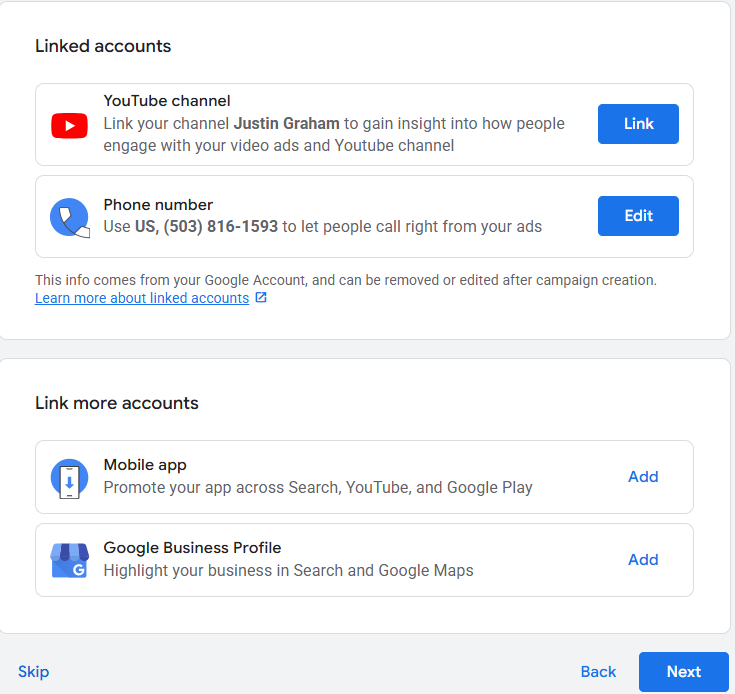The height and width of the screenshot is (694, 735).
Task: Open Learn more about linked accounts
Action: tap(142, 298)
